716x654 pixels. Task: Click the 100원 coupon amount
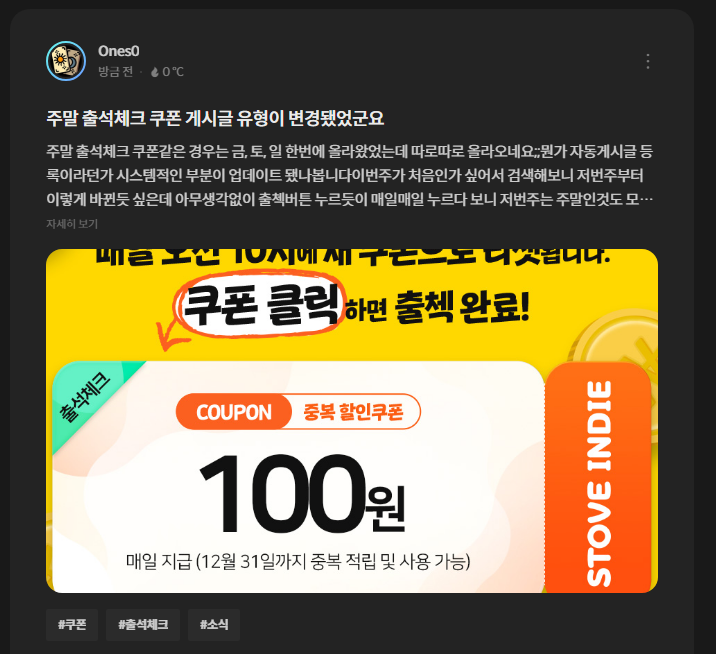(x=302, y=494)
